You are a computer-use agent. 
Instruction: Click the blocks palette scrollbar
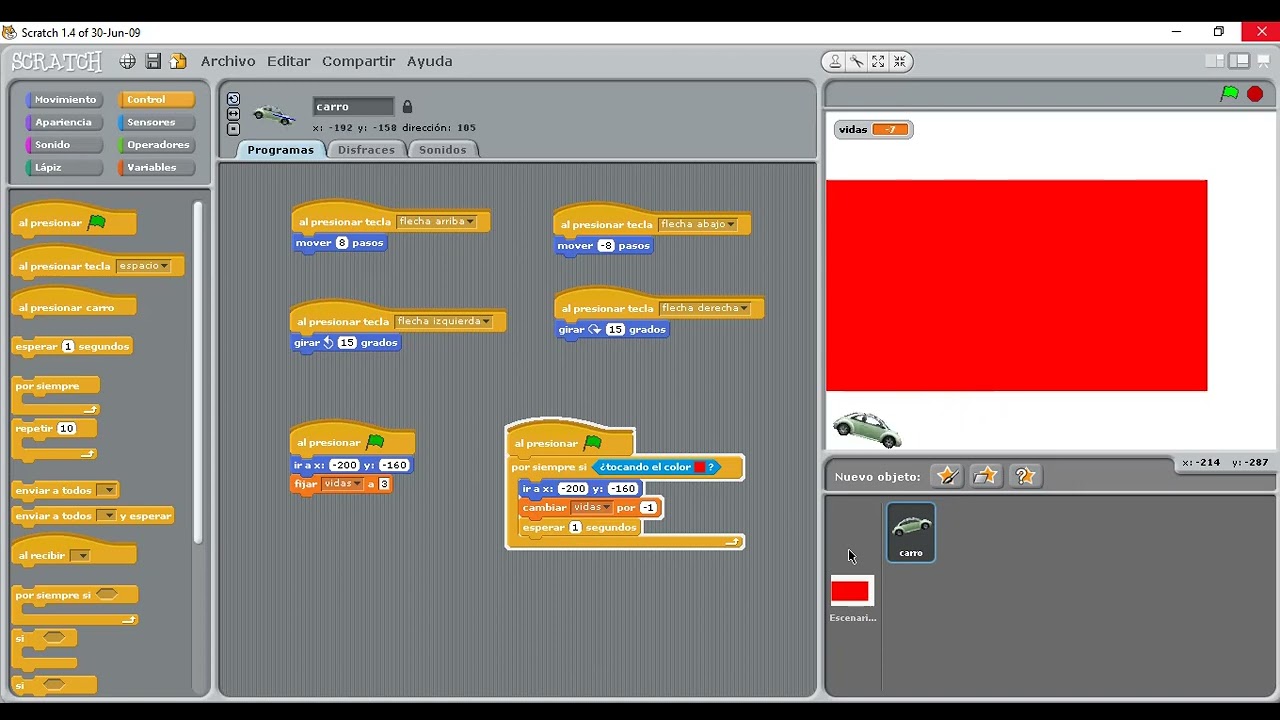198,375
